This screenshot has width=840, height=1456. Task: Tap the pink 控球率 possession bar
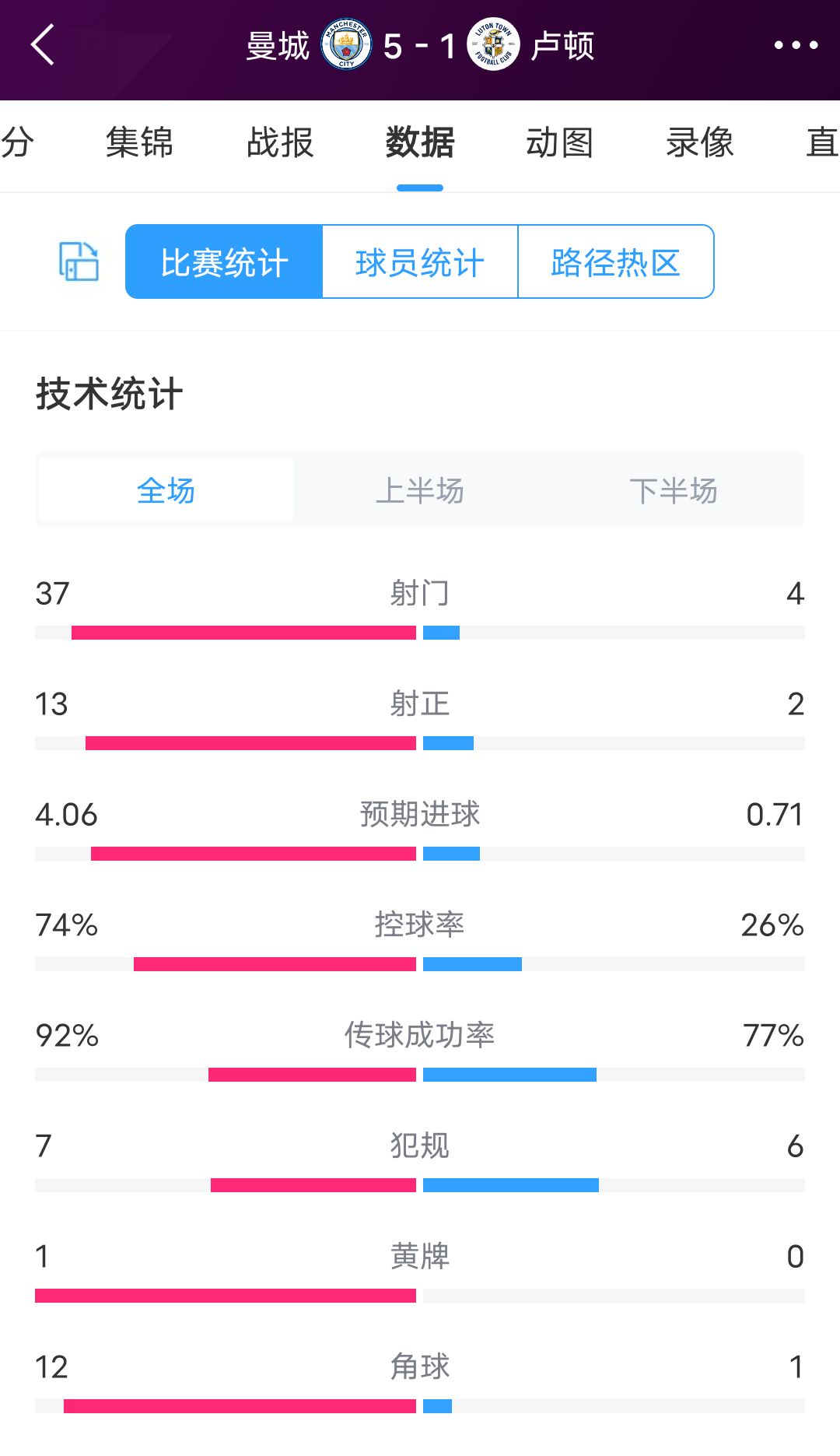(x=275, y=964)
